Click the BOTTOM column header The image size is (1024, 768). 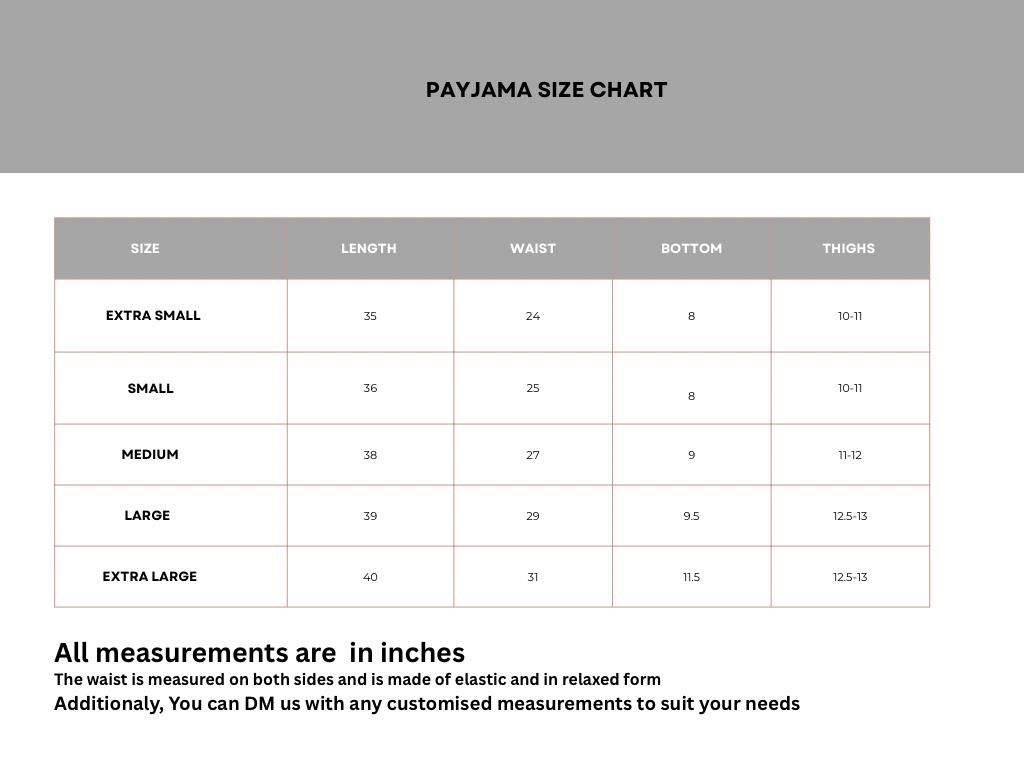(x=691, y=248)
